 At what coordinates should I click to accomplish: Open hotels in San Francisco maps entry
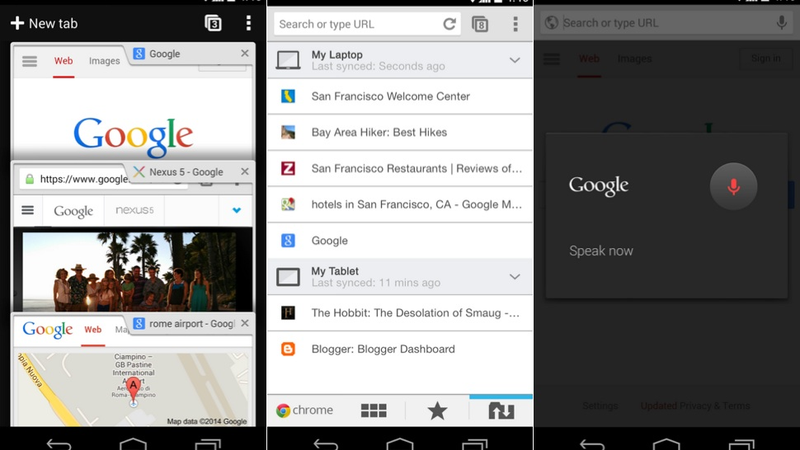[x=400, y=205]
